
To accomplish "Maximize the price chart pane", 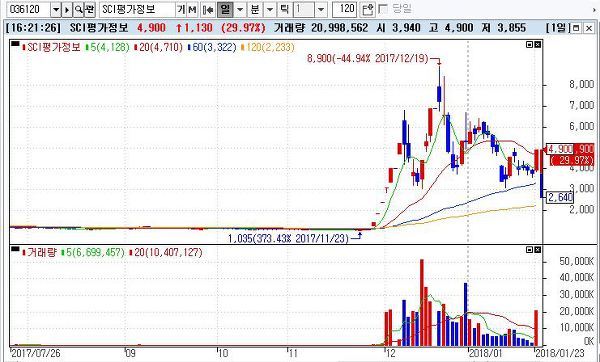I will (530, 45).
